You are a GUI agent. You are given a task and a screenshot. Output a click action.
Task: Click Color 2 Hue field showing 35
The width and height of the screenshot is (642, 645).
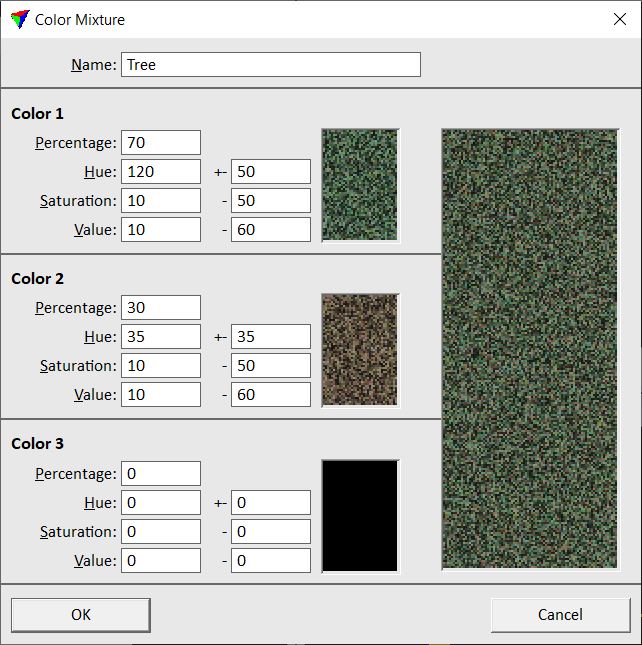click(x=161, y=336)
